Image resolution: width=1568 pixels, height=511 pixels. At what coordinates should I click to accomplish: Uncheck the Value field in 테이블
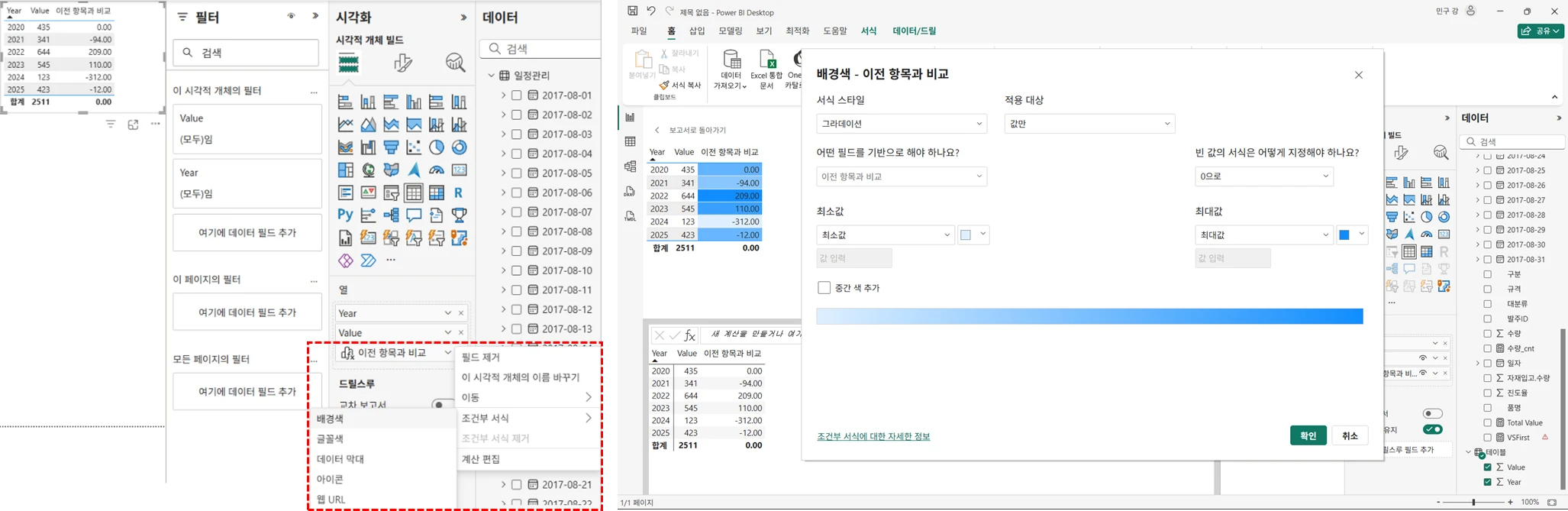pos(1487,467)
